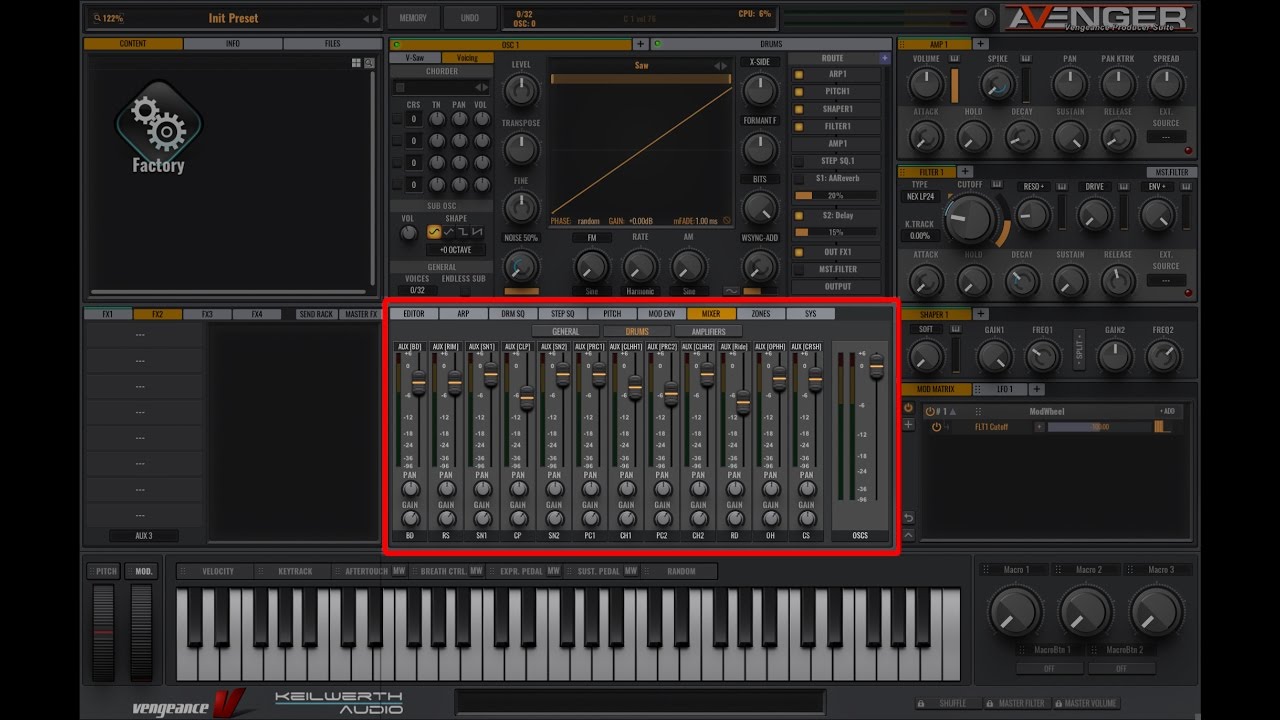Viewport: 1280px width, 720px height.
Task: Toggle PITCH1 route enable box
Action: pos(799,92)
